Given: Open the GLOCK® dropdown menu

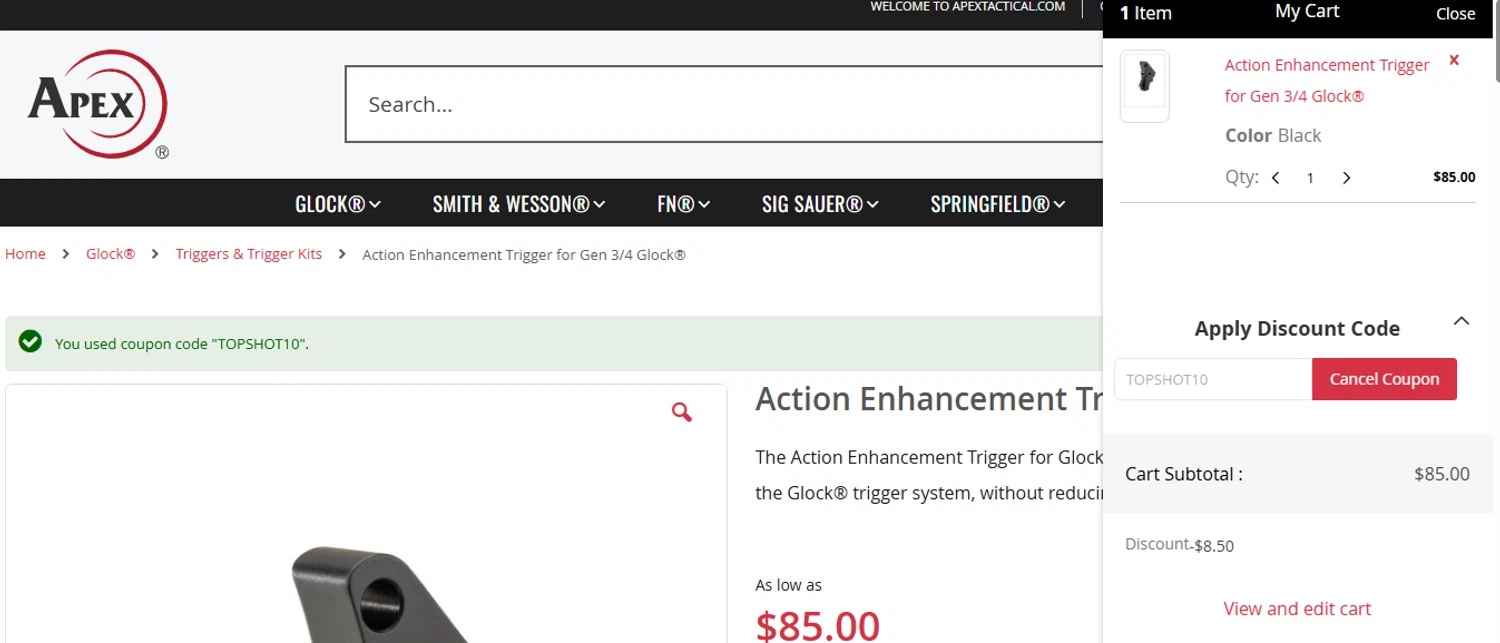Looking at the screenshot, I should click(x=338, y=204).
